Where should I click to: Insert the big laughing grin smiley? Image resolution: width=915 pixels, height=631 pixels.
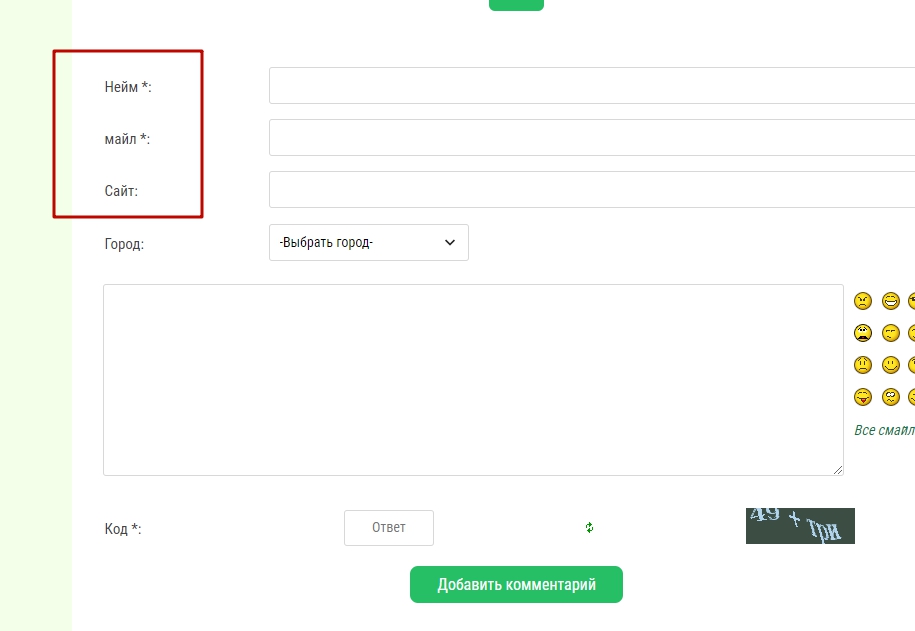pos(891,301)
